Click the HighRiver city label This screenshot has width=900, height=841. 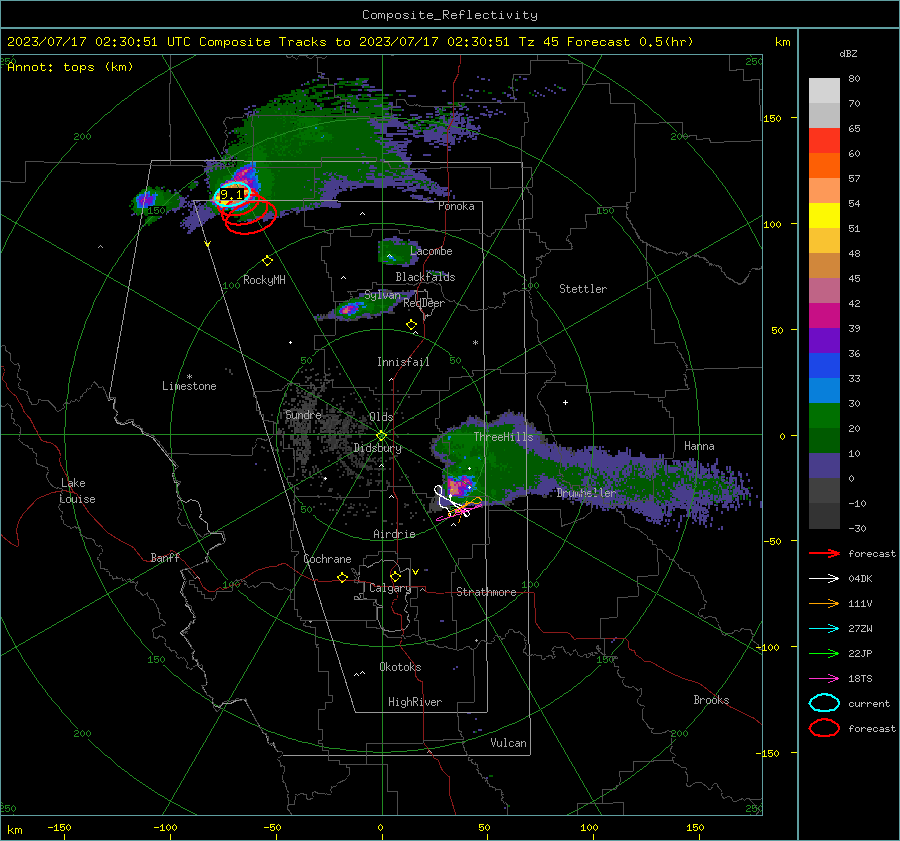(x=414, y=702)
